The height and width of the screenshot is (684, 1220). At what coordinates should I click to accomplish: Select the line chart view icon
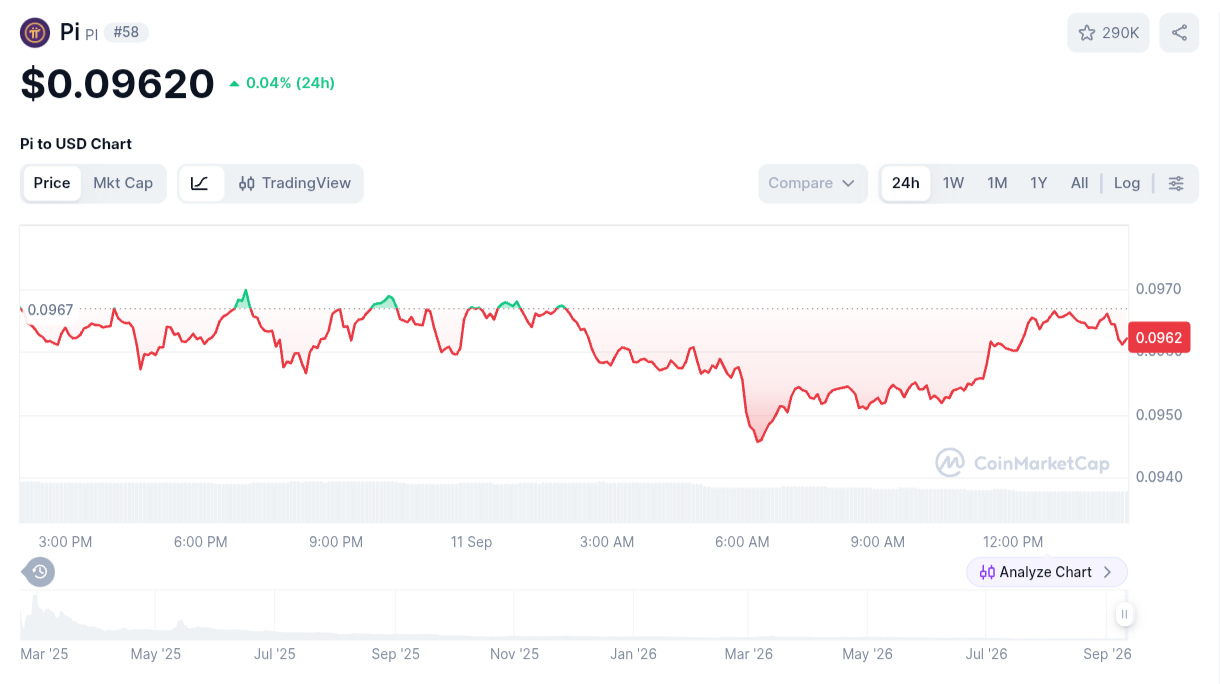[200, 183]
